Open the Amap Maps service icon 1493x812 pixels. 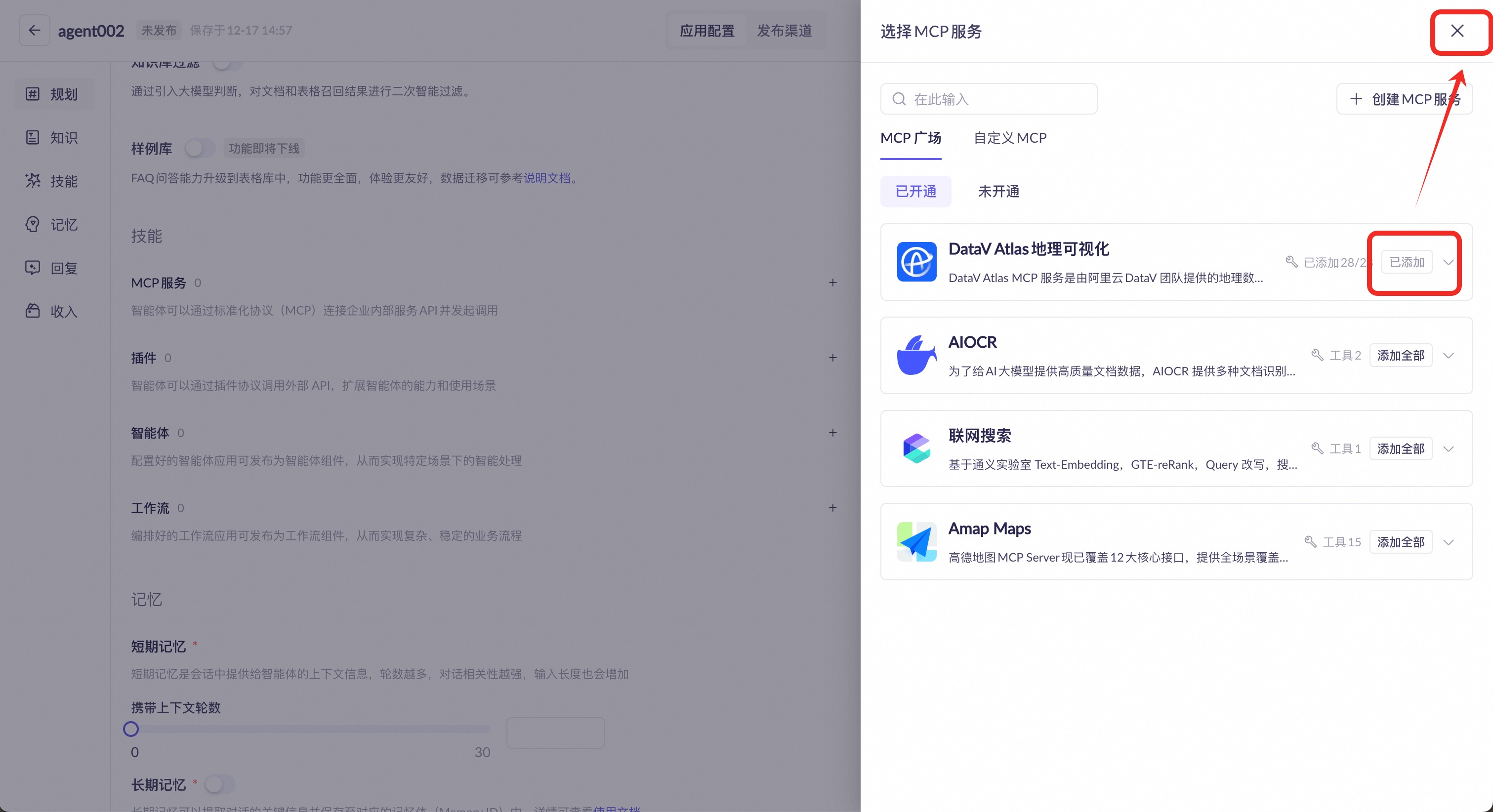(916, 542)
